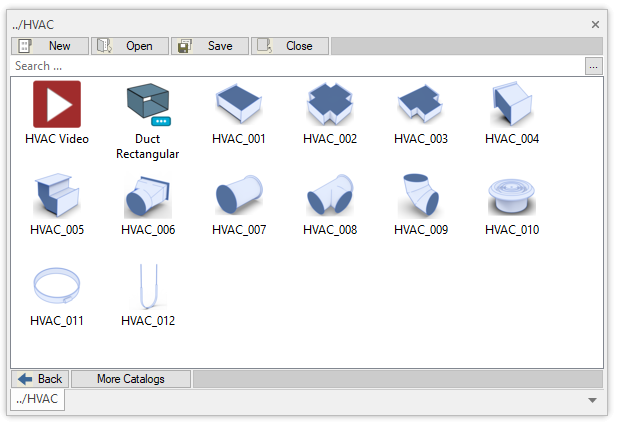The width and height of the screenshot is (624, 430).
Task: Select the HVAC_010 ceiling diffuser
Action: pos(511,196)
